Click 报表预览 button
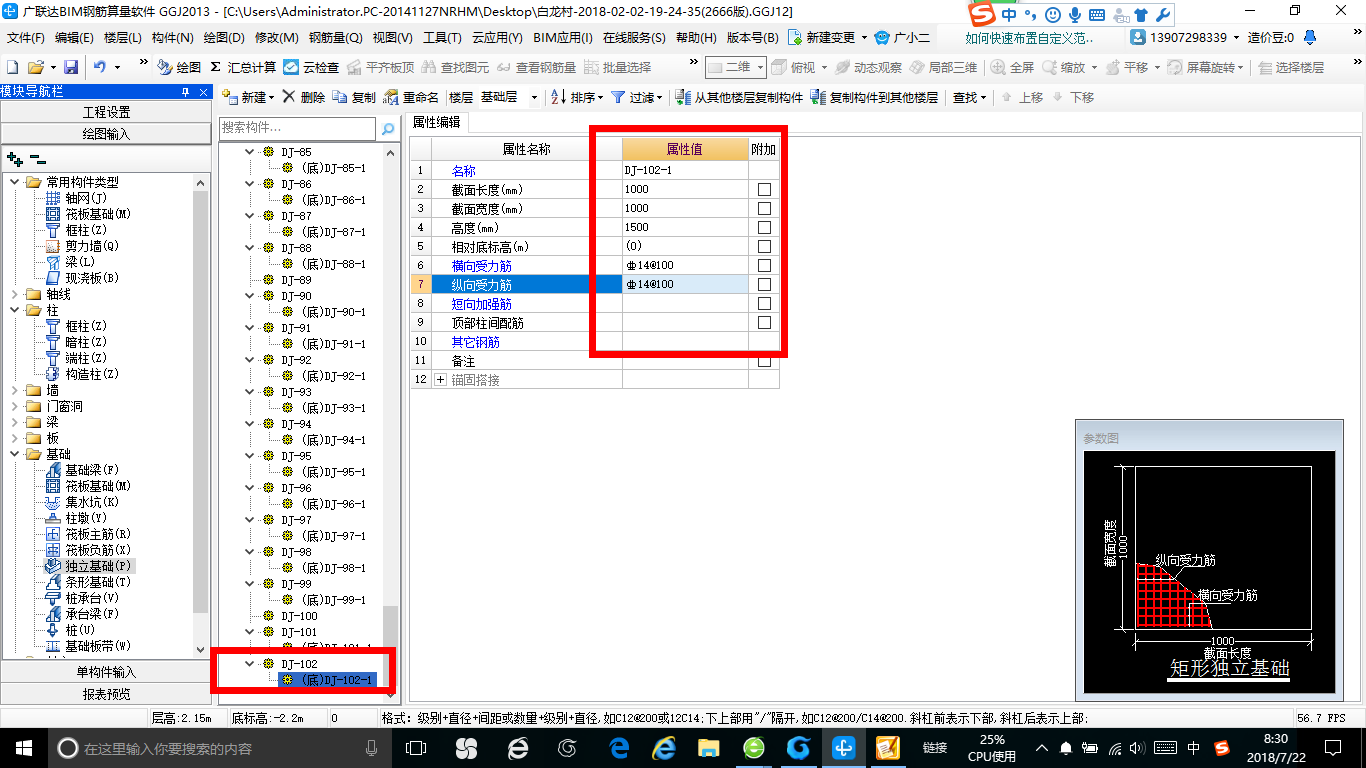The height and width of the screenshot is (768, 1366). (x=106, y=694)
